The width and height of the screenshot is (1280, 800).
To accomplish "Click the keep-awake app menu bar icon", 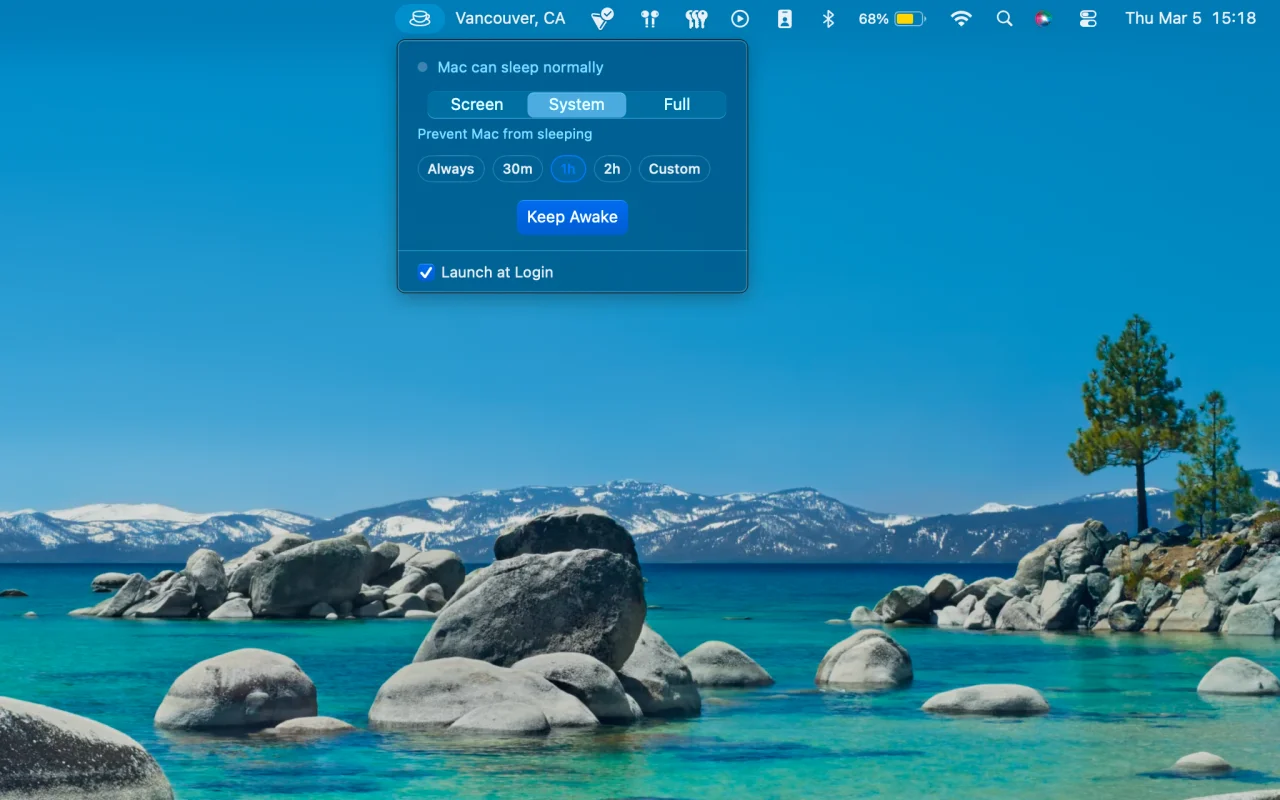I will click(420, 18).
